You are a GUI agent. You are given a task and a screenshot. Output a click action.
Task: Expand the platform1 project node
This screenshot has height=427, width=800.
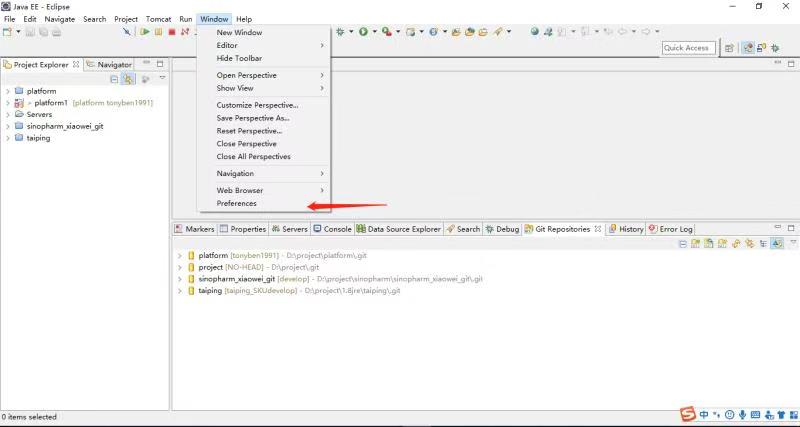tap(8, 103)
